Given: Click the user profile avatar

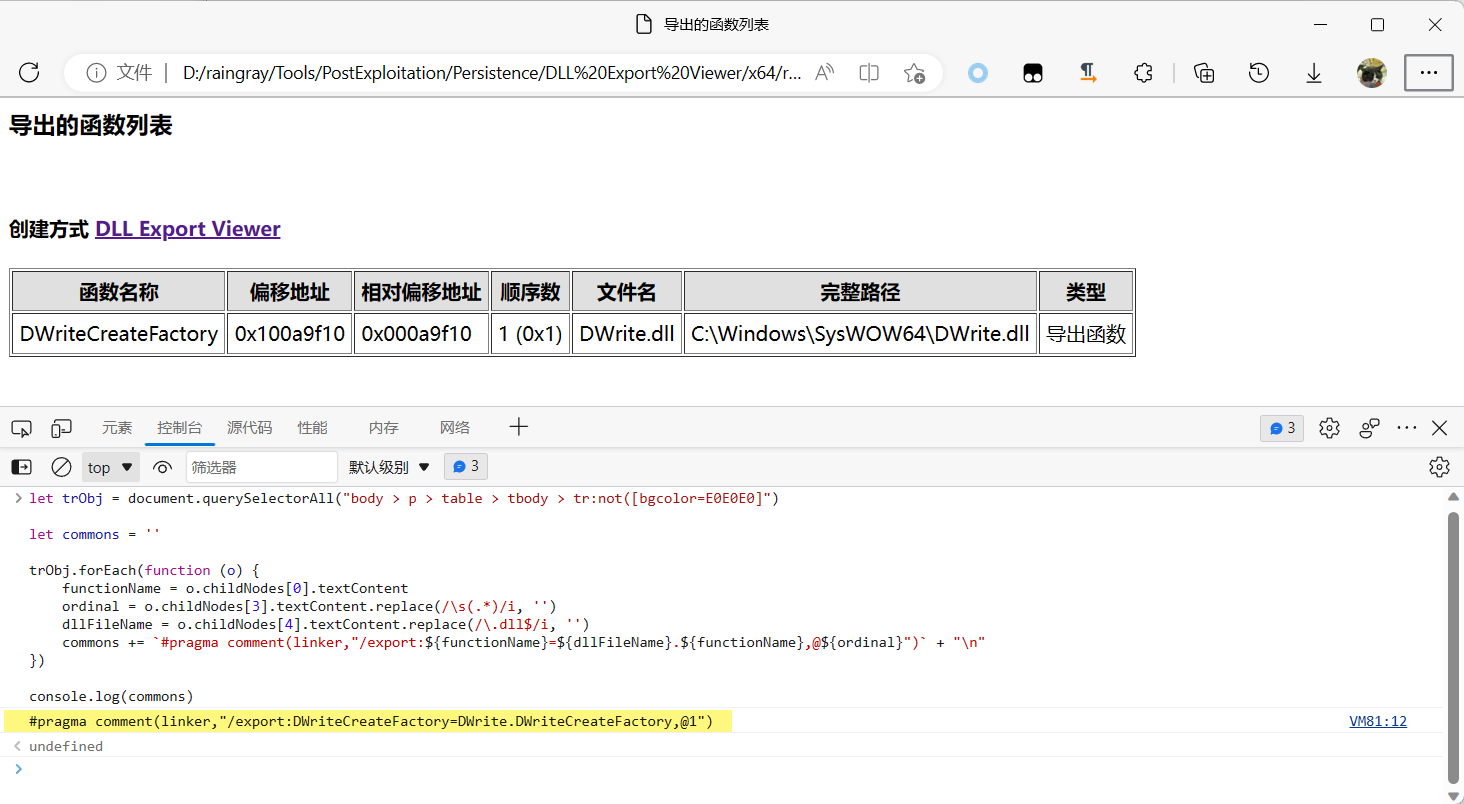Looking at the screenshot, I should (1371, 73).
